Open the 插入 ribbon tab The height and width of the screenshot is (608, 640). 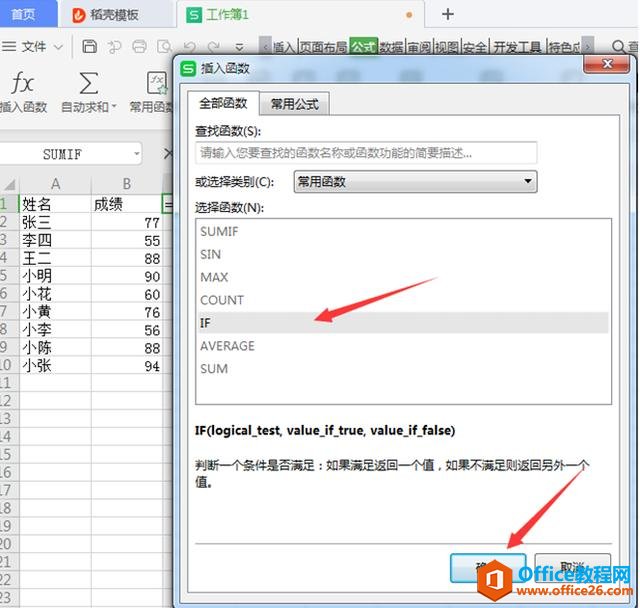(x=284, y=48)
